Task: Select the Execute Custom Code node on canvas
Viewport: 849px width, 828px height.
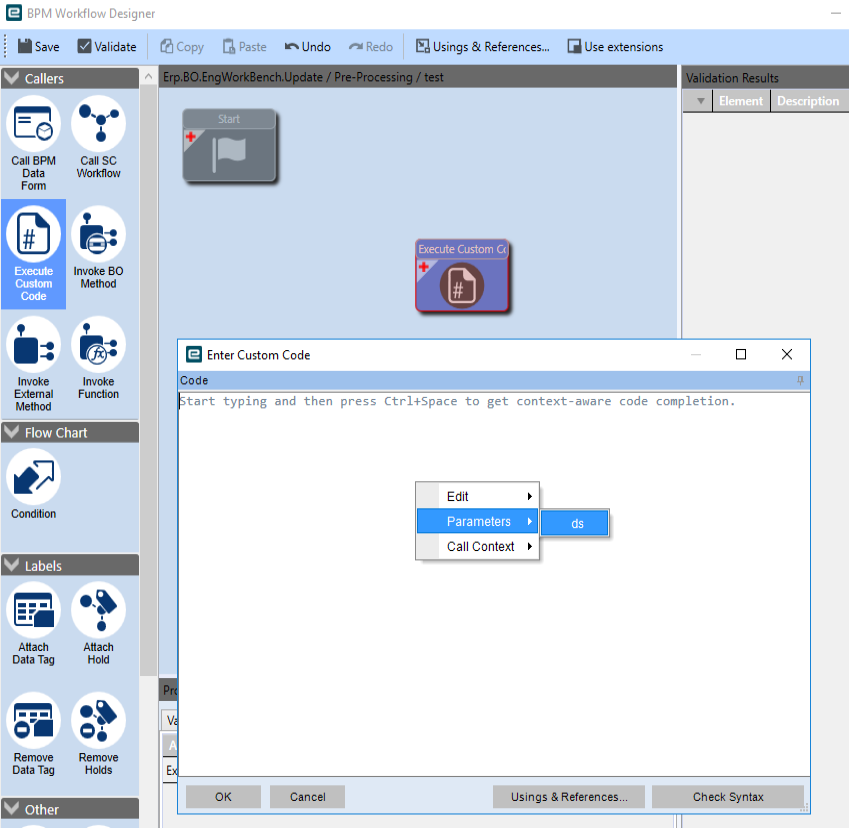Action: pos(462,276)
